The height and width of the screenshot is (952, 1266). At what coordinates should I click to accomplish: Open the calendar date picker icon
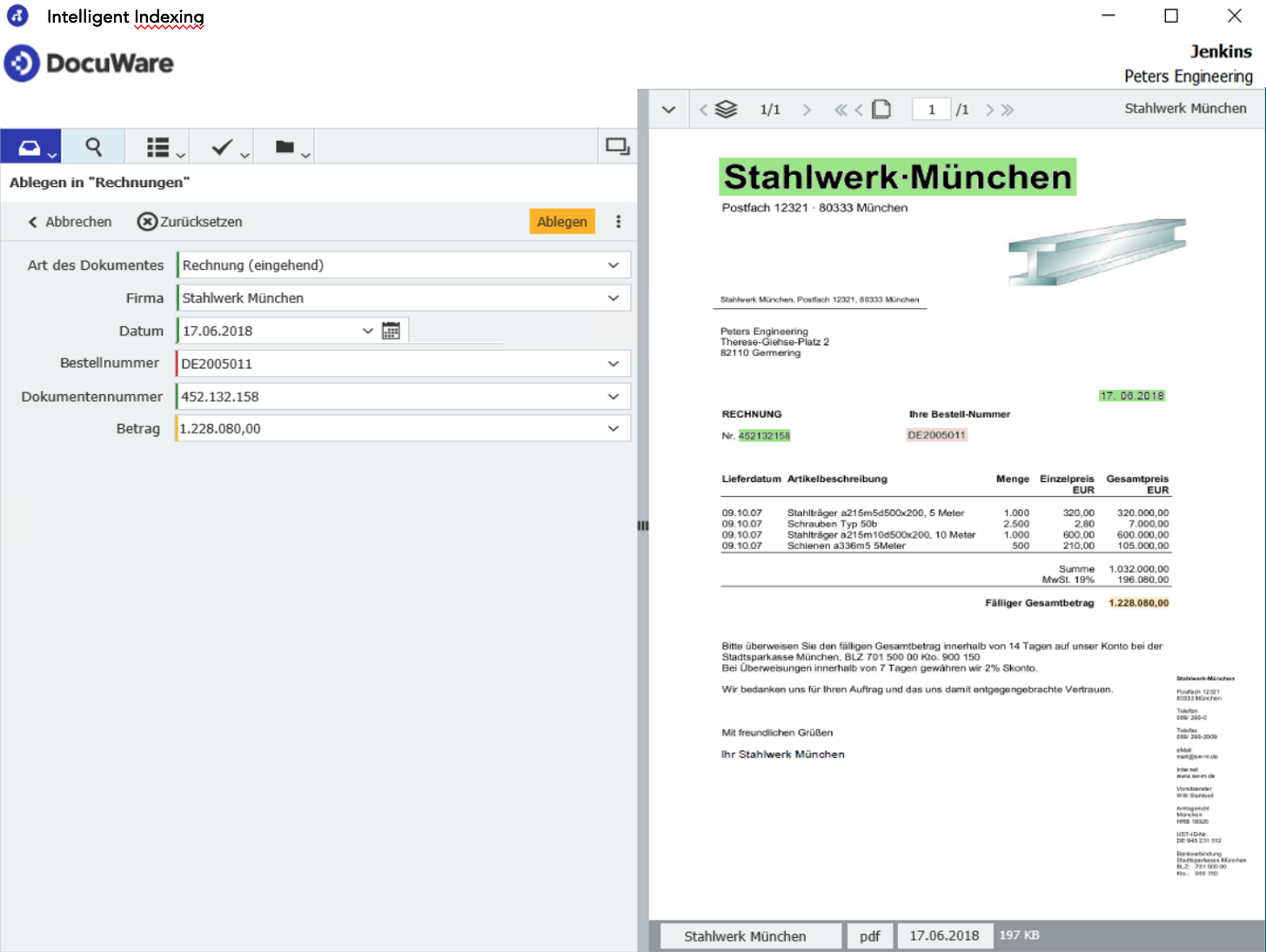[391, 331]
